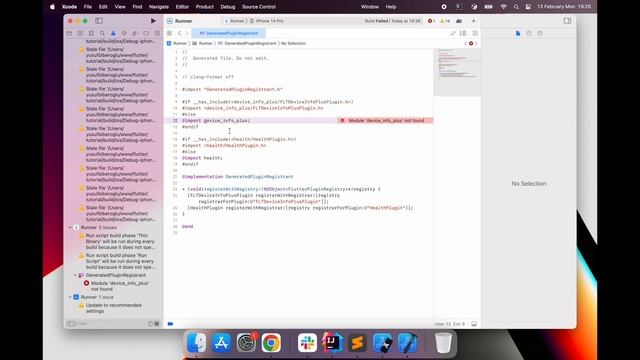Collapse the Runner 3 issues group

click(x=70, y=227)
